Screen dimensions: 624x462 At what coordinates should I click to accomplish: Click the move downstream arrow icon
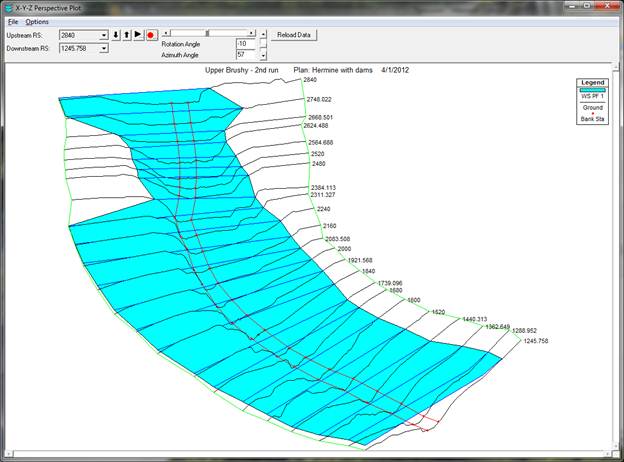pos(116,35)
